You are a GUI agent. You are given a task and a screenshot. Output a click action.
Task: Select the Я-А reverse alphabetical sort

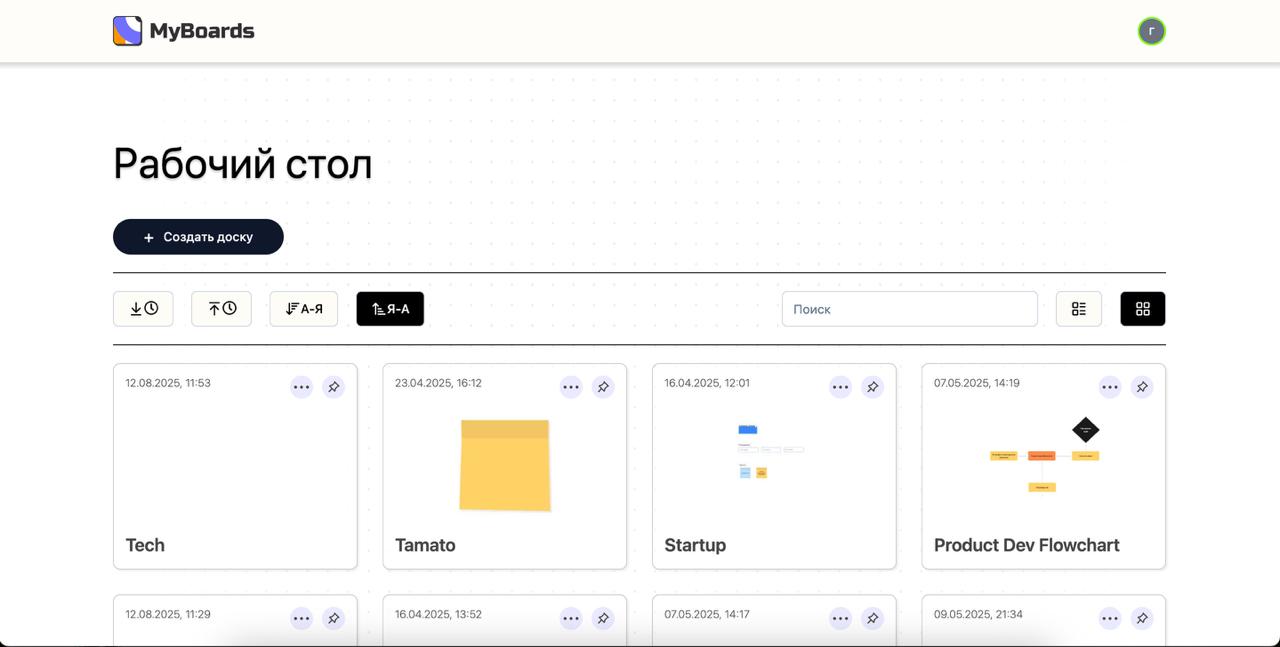coord(390,309)
